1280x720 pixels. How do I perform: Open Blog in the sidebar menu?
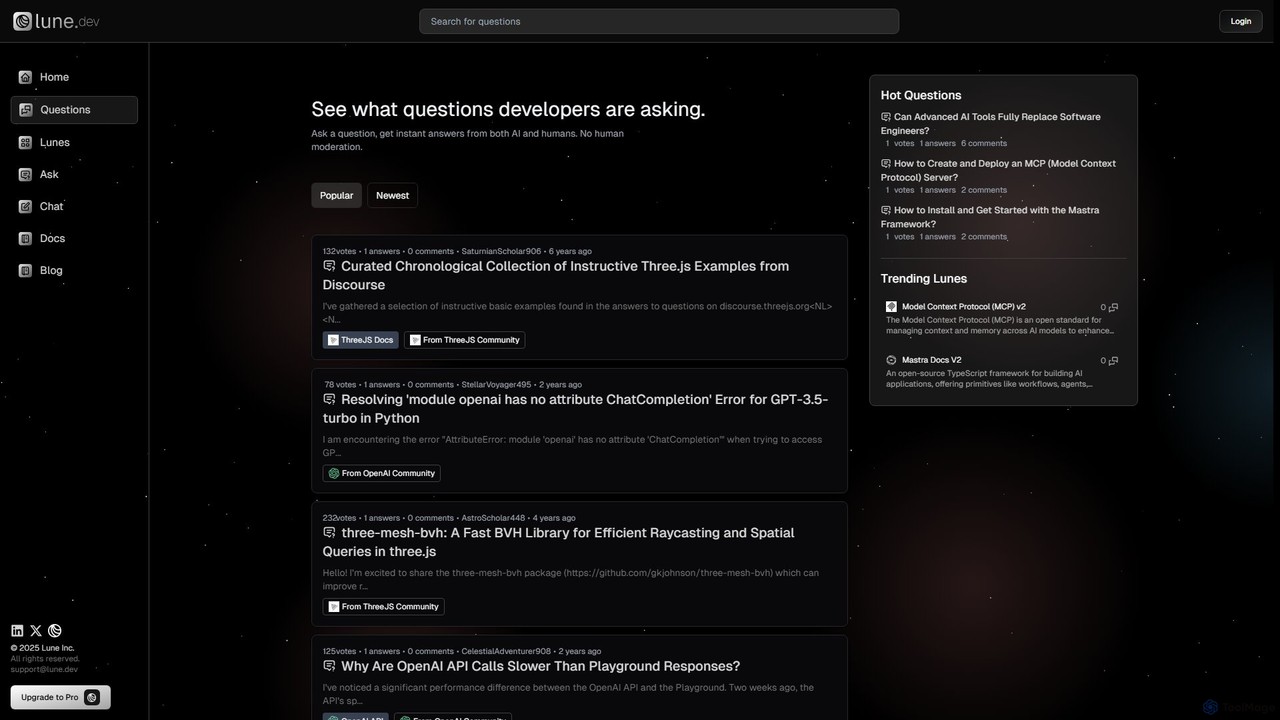[x=74, y=270]
